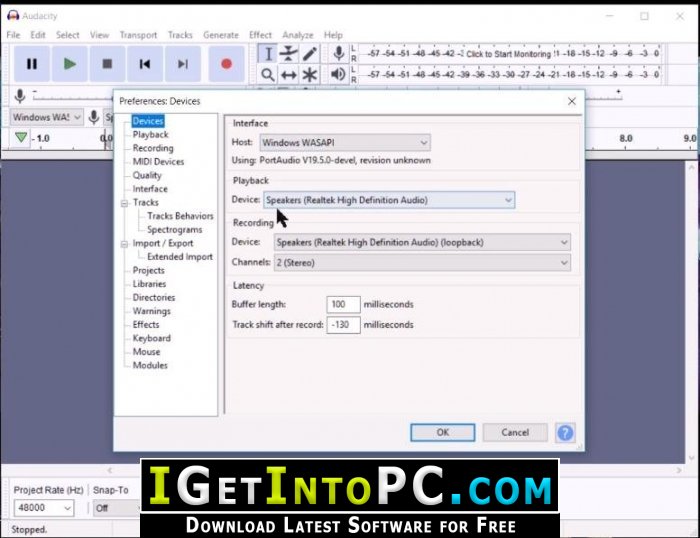The width and height of the screenshot is (700, 538).
Task: Click the recording meter microphone icon
Action: click(x=339, y=54)
